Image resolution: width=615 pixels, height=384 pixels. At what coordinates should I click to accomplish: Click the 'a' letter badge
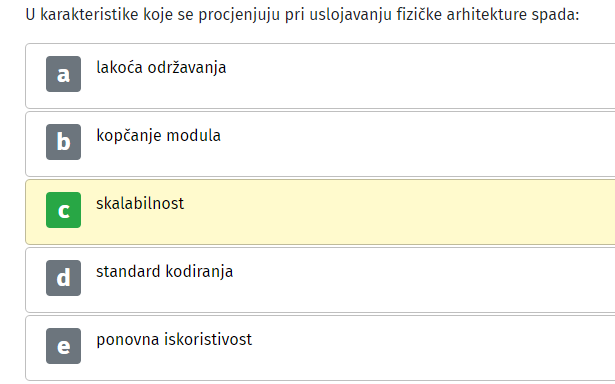(x=64, y=74)
